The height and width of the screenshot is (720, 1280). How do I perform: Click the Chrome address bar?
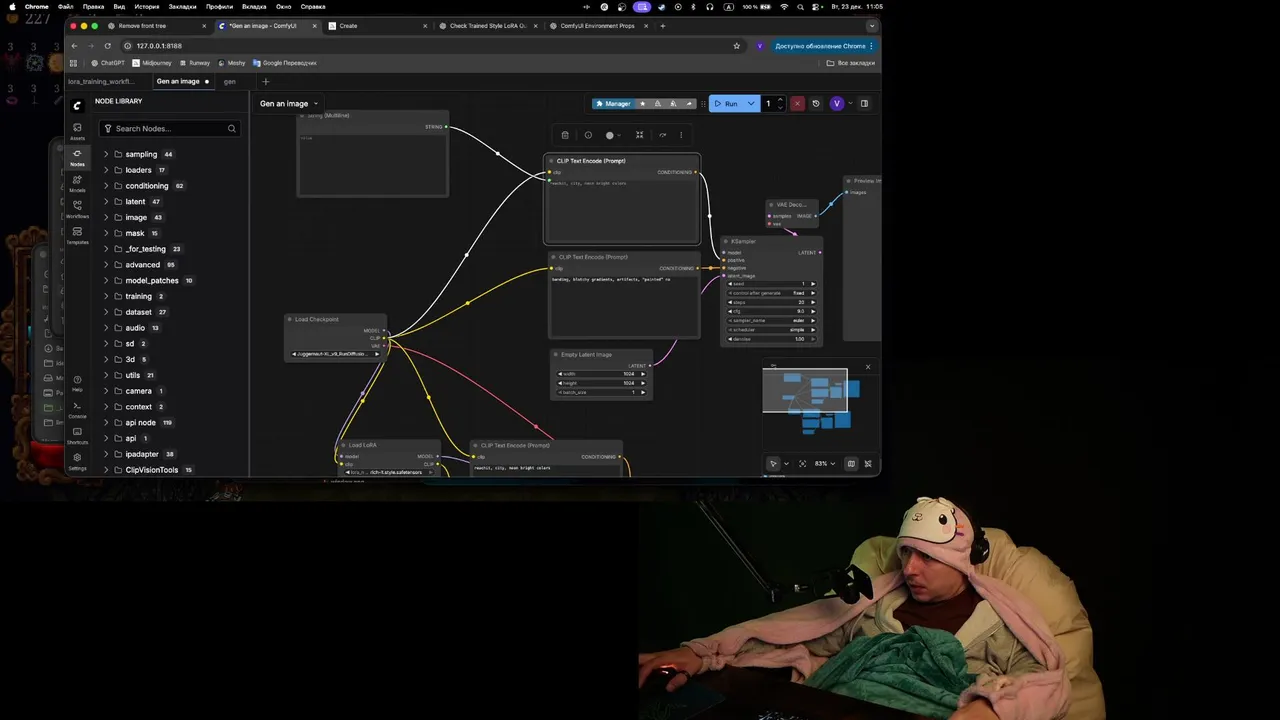coord(430,46)
